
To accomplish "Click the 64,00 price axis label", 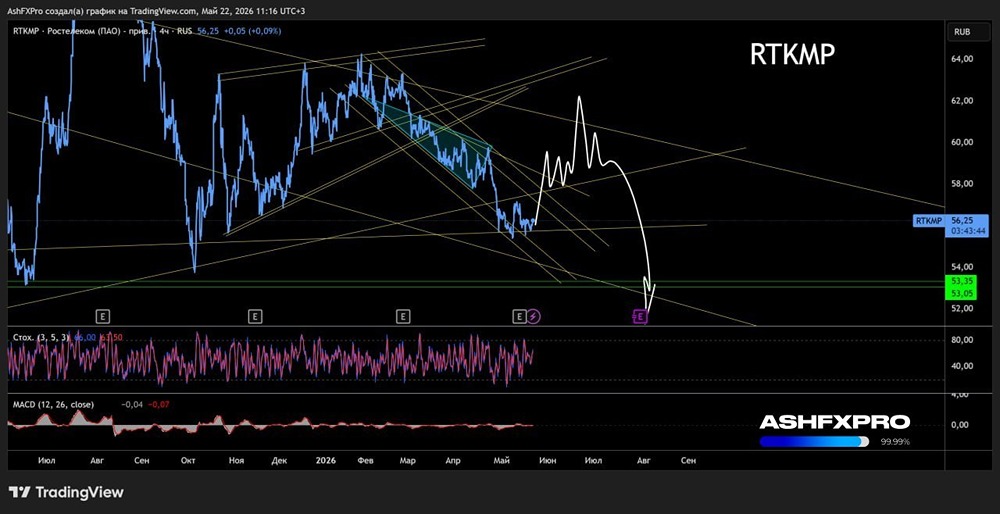I will click(962, 59).
